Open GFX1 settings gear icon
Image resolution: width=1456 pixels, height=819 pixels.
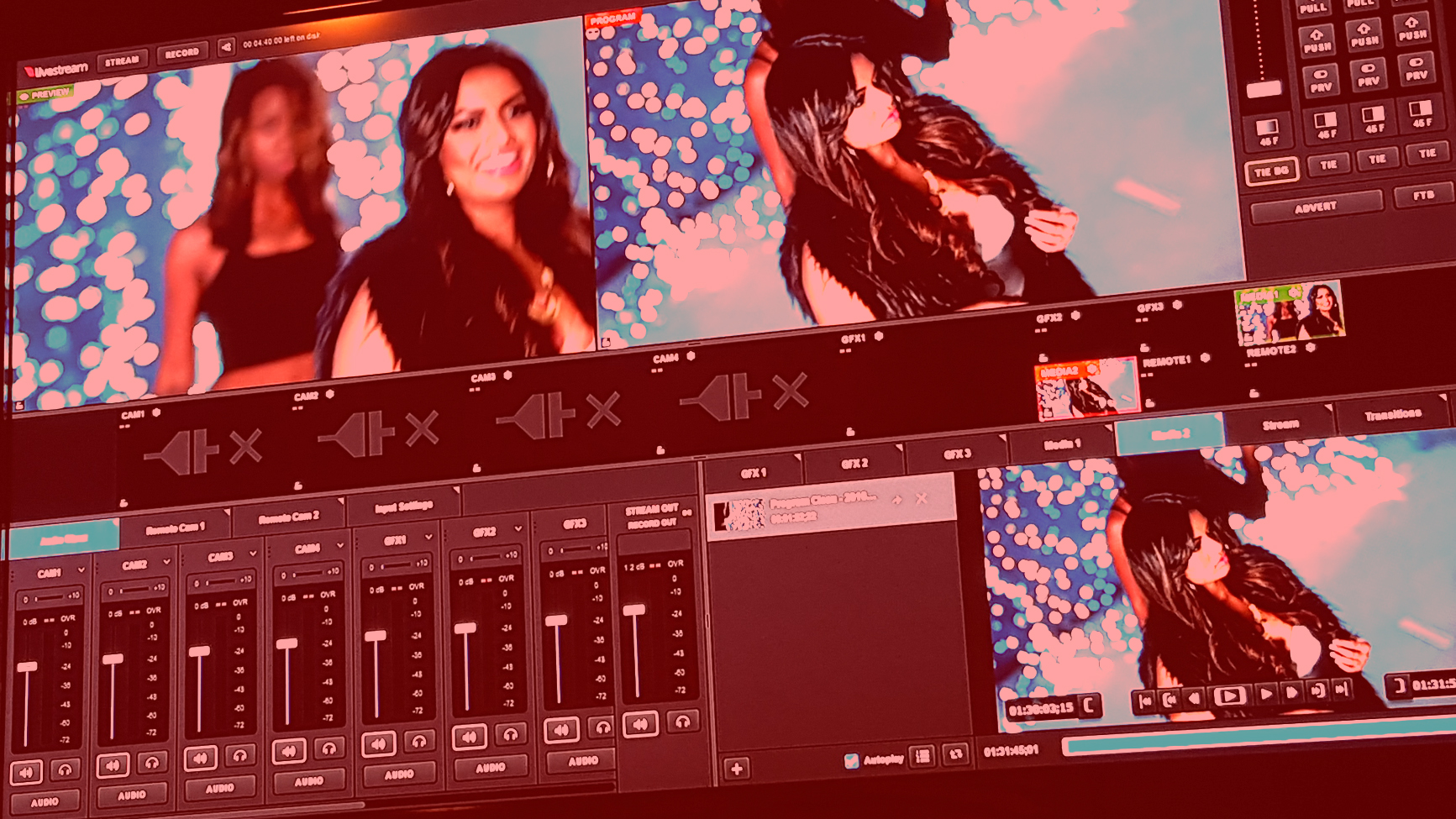pos(879,336)
